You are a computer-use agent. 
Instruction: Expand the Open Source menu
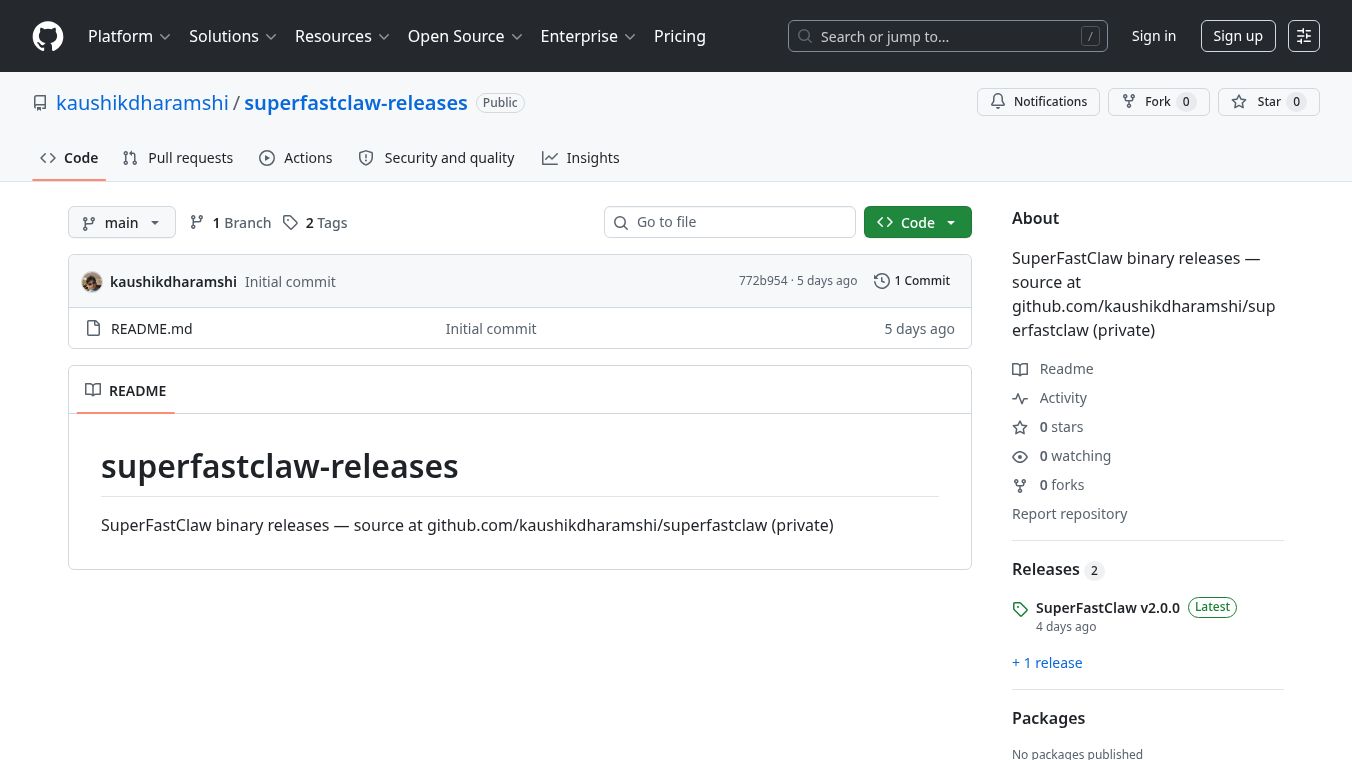(x=465, y=36)
